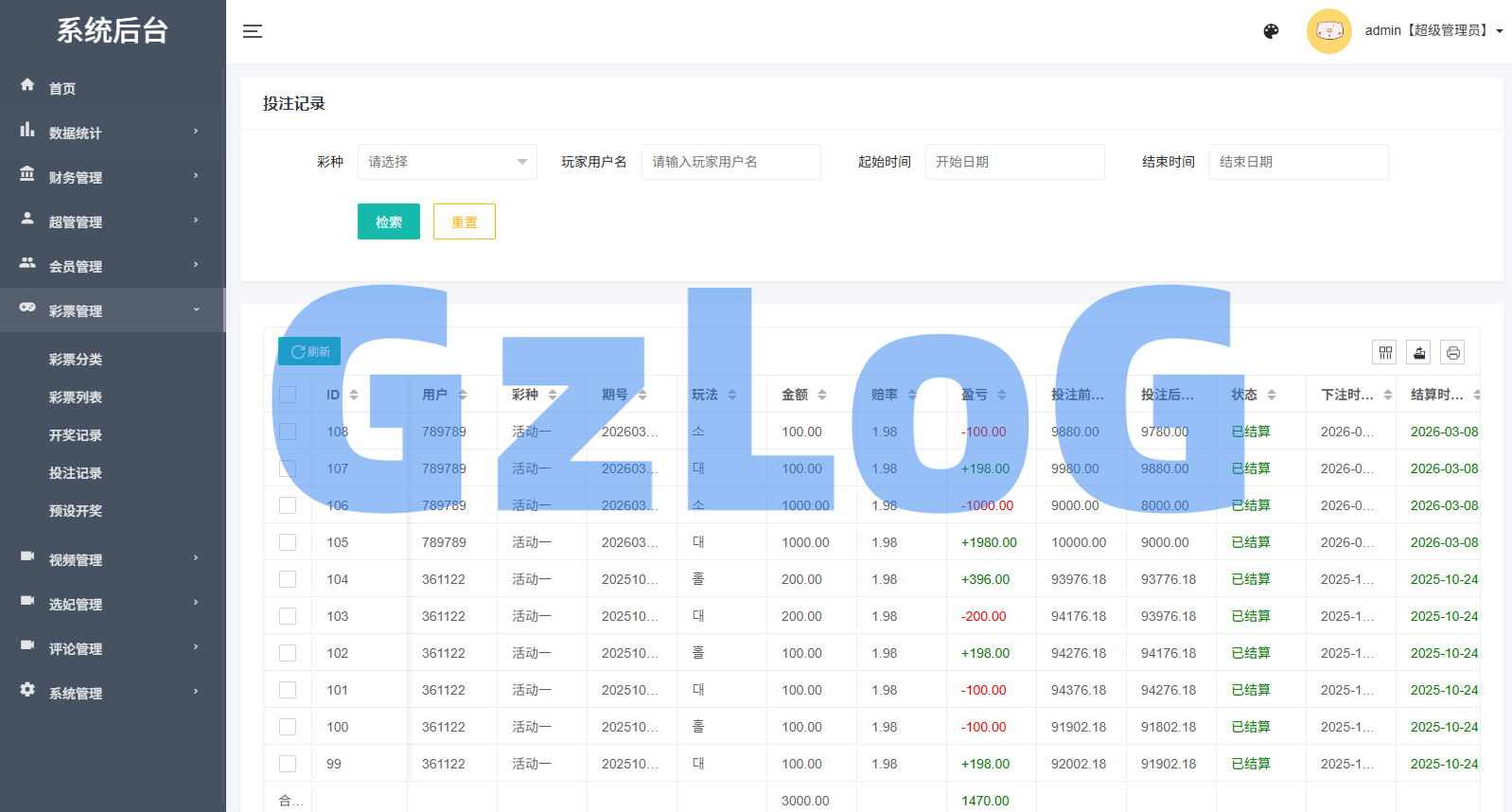Click the 重置 reset button
The width and height of the screenshot is (1512, 812).
coord(464,222)
